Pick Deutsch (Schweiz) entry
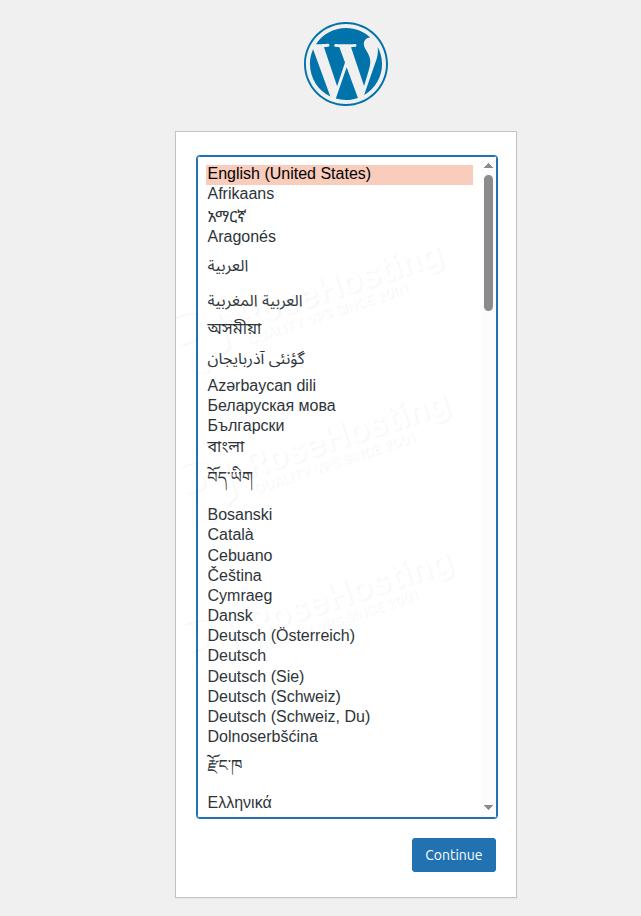The image size is (641, 916). point(340,696)
